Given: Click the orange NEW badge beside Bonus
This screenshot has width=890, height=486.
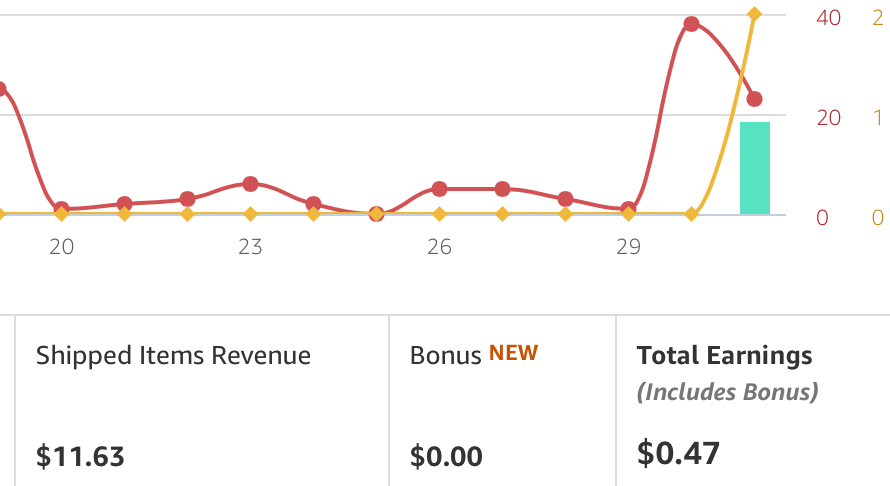Looking at the screenshot, I should pos(513,353).
